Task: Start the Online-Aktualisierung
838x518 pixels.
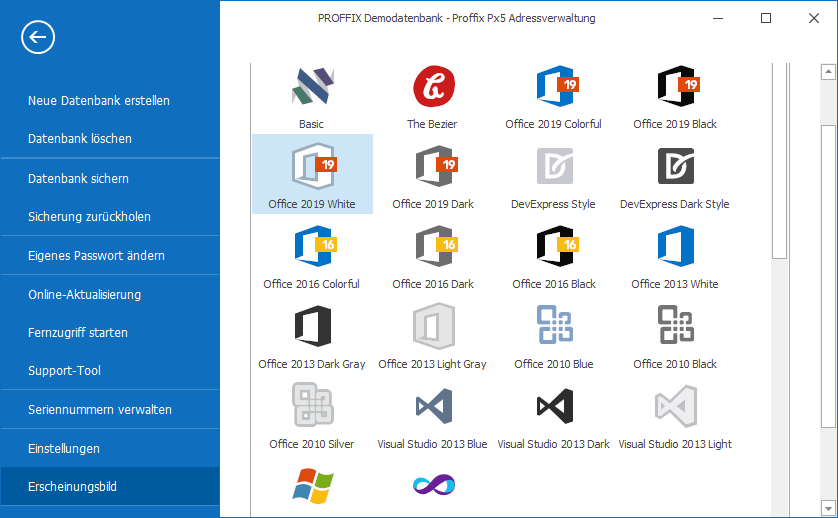Action: coord(110,295)
